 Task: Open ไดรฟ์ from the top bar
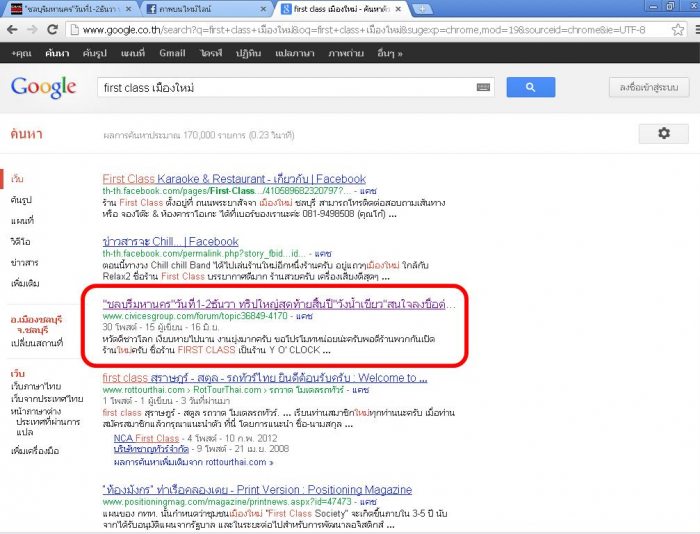pyautogui.click(x=211, y=53)
